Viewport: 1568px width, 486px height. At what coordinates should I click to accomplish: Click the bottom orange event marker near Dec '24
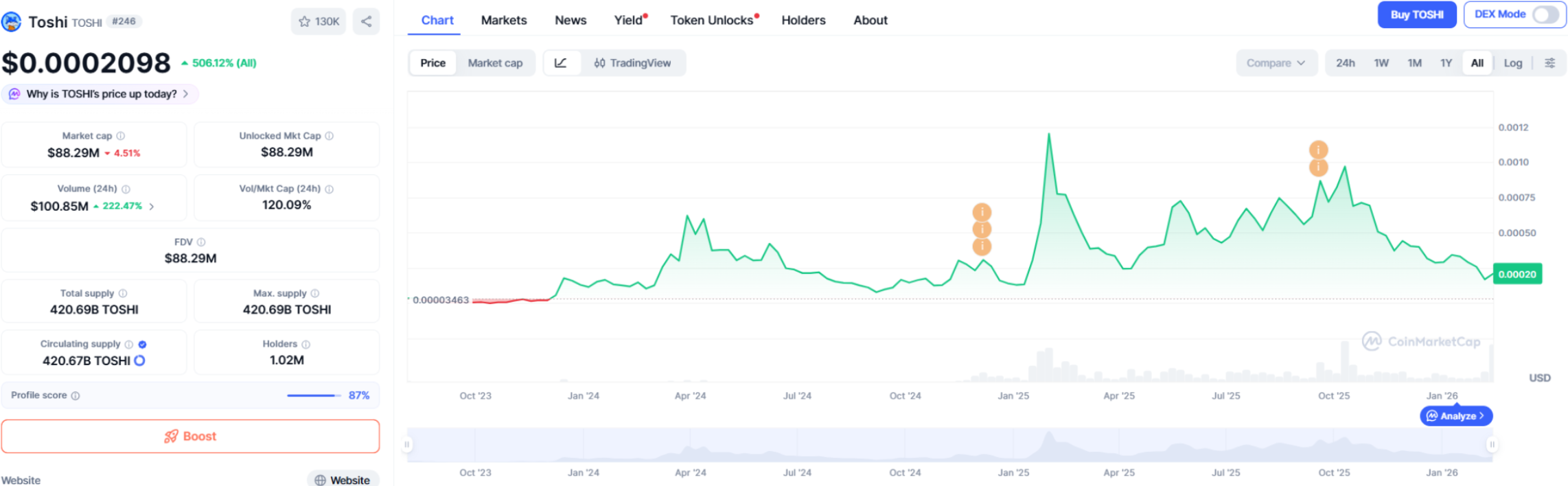(982, 246)
